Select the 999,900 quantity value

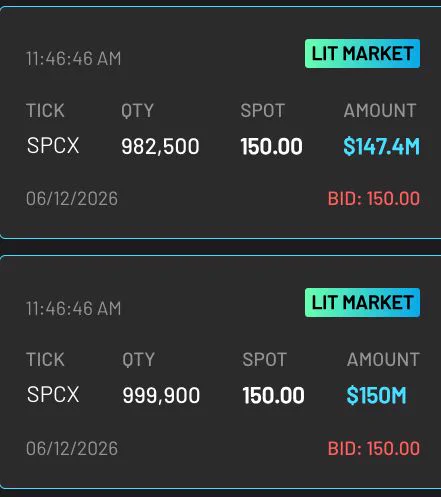[x=161, y=396]
